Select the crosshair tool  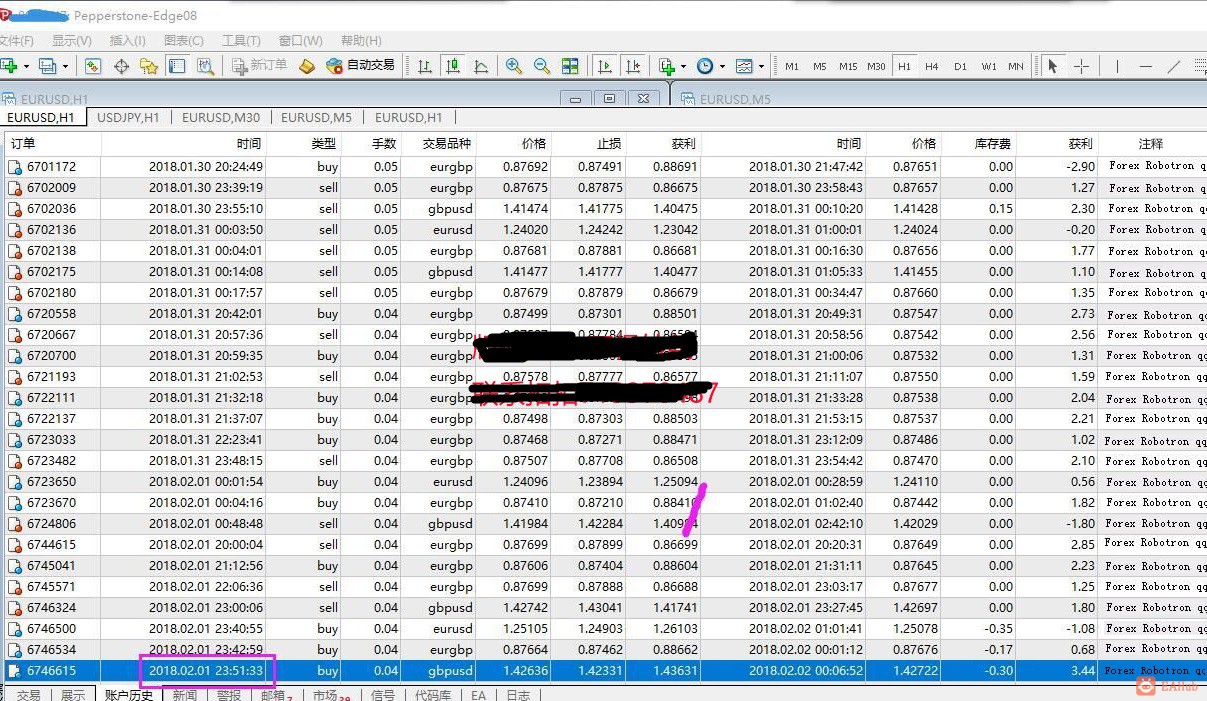click(x=1081, y=66)
